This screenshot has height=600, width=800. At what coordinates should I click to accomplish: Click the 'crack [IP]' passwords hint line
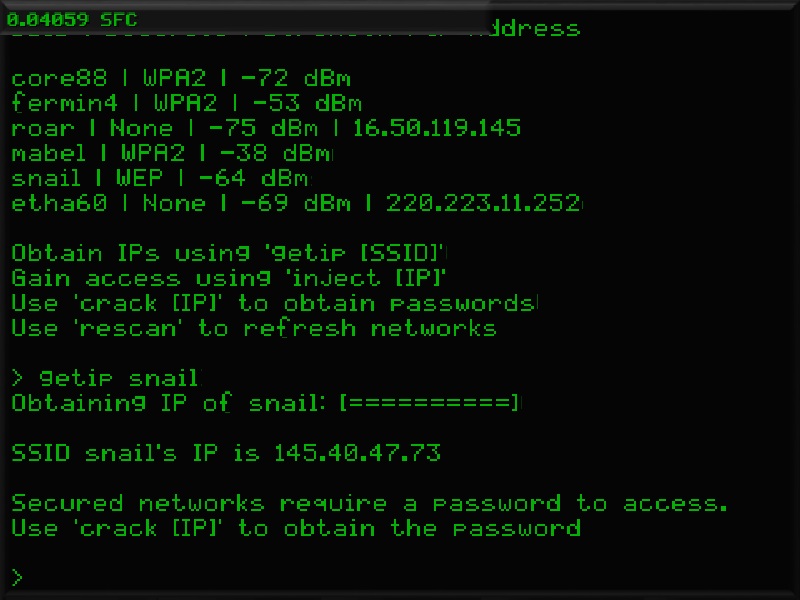click(x=273, y=304)
